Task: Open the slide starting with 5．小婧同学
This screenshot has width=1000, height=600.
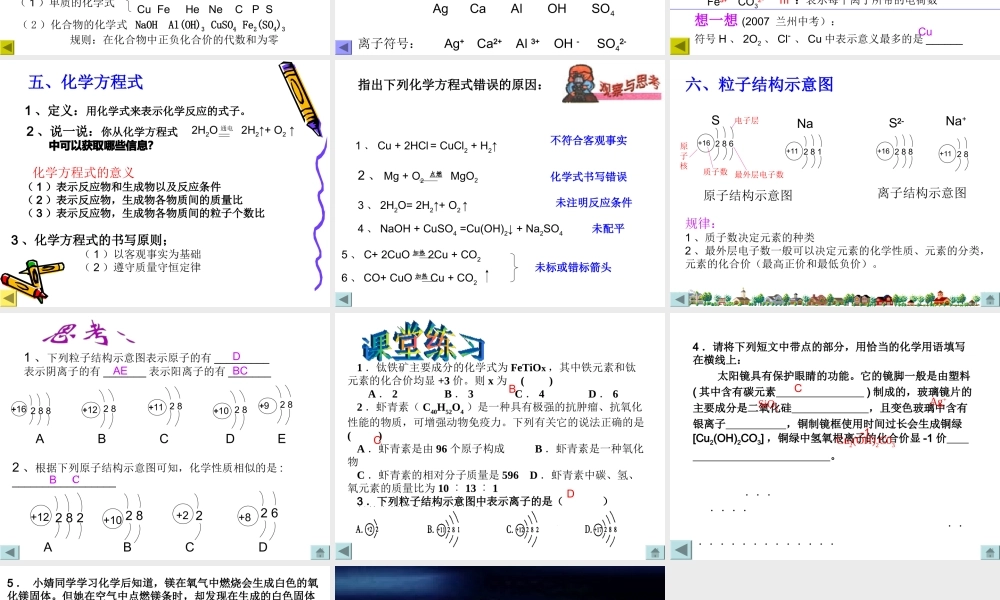Action: tap(165, 583)
